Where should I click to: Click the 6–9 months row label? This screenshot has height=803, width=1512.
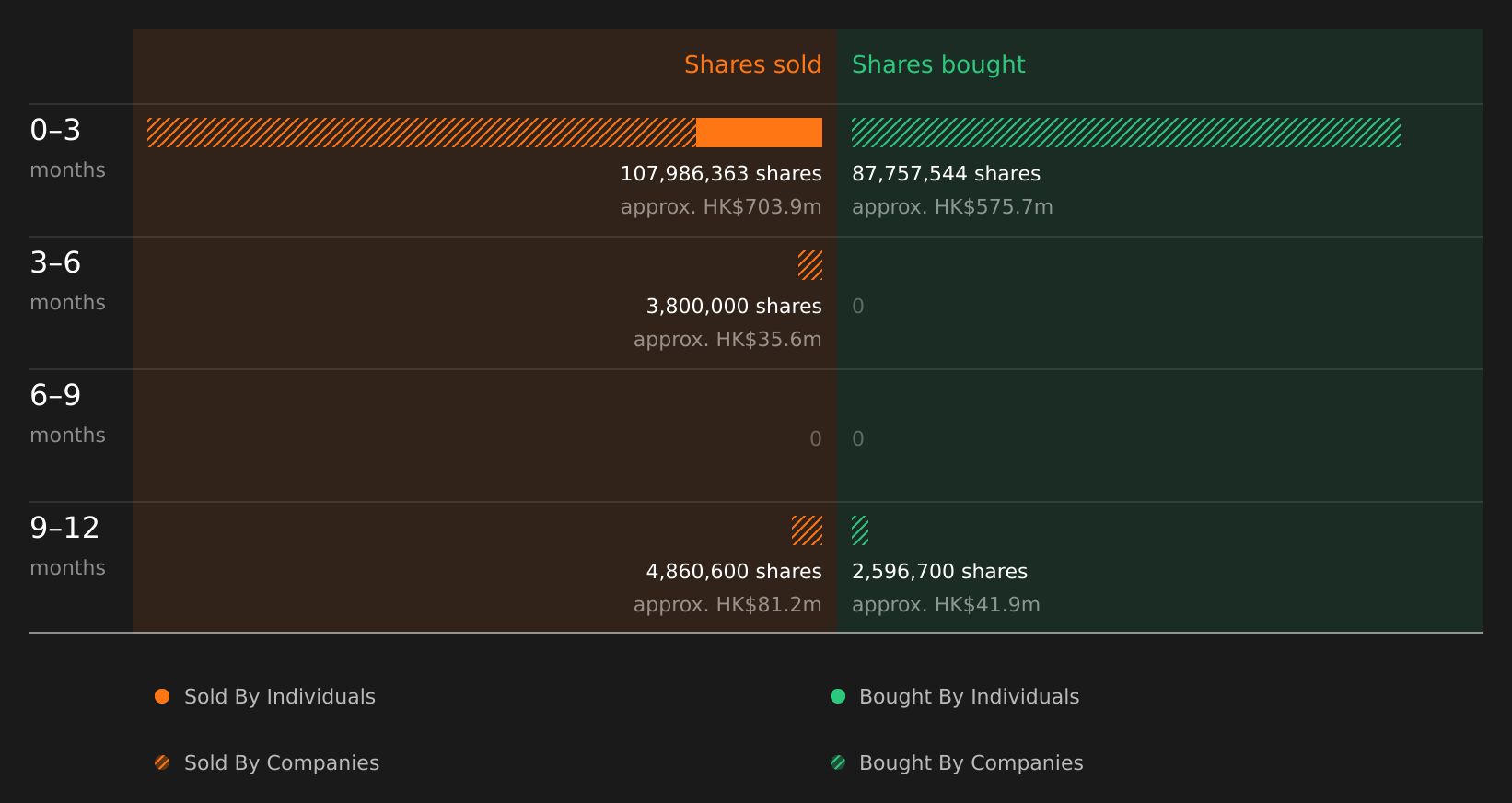tap(67, 413)
